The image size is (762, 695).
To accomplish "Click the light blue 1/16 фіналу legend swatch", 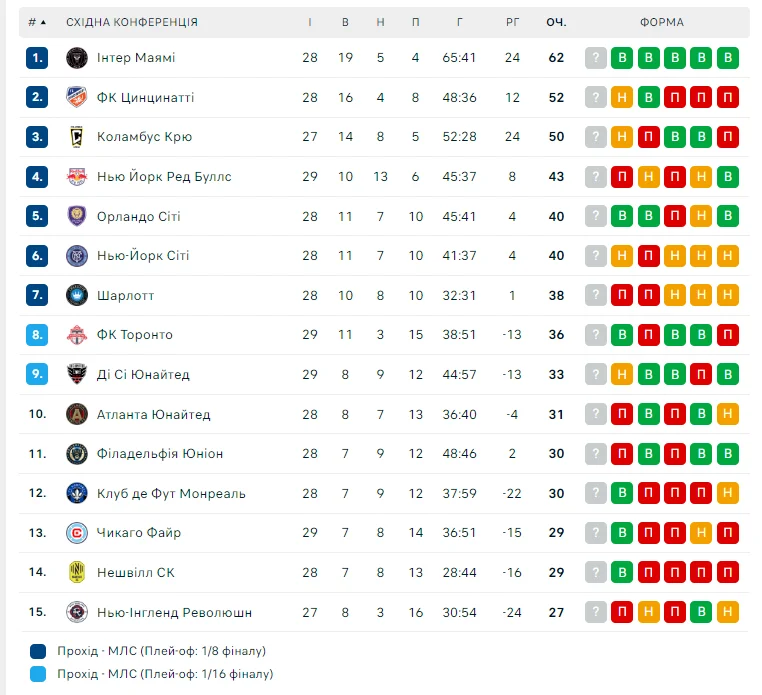I will tap(39, 674).
